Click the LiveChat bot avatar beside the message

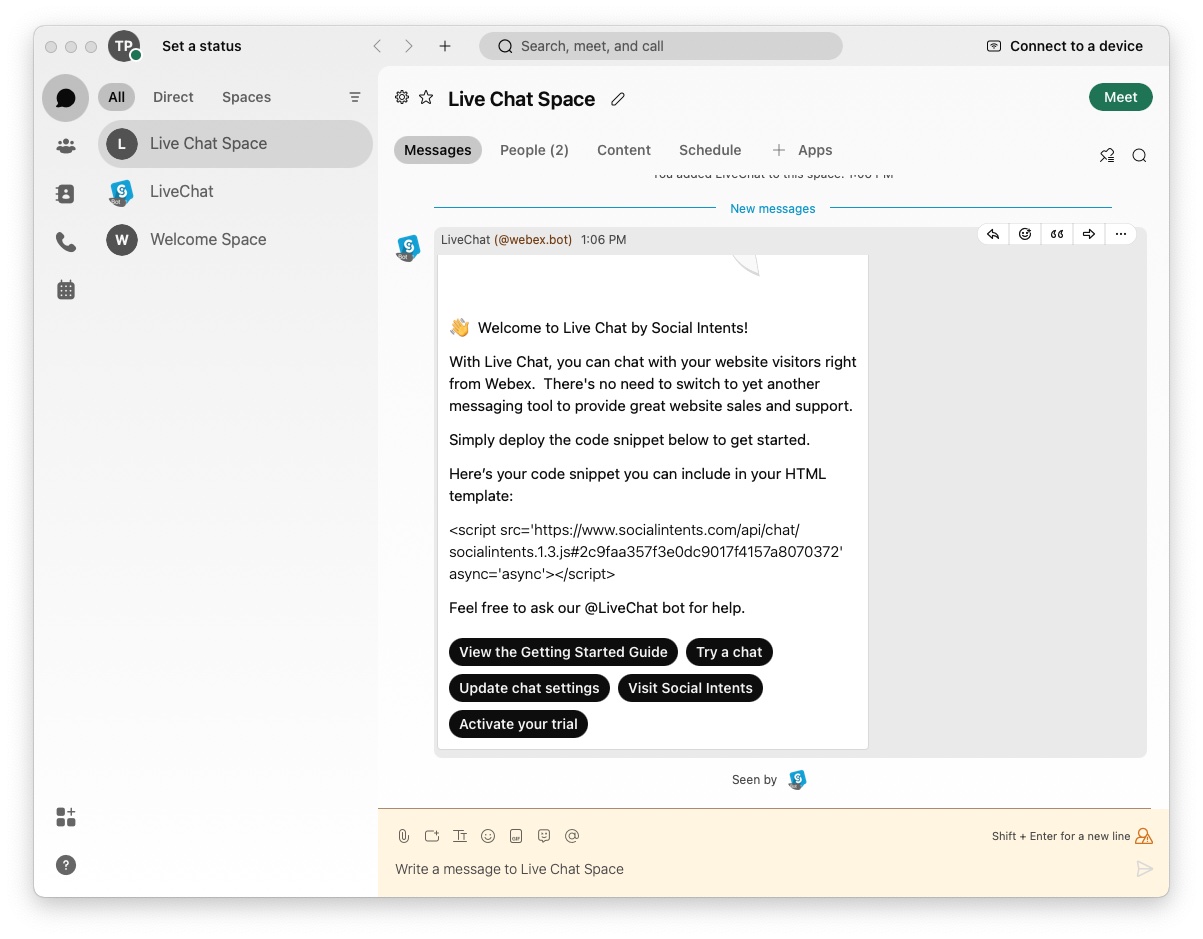pos(408,248)
